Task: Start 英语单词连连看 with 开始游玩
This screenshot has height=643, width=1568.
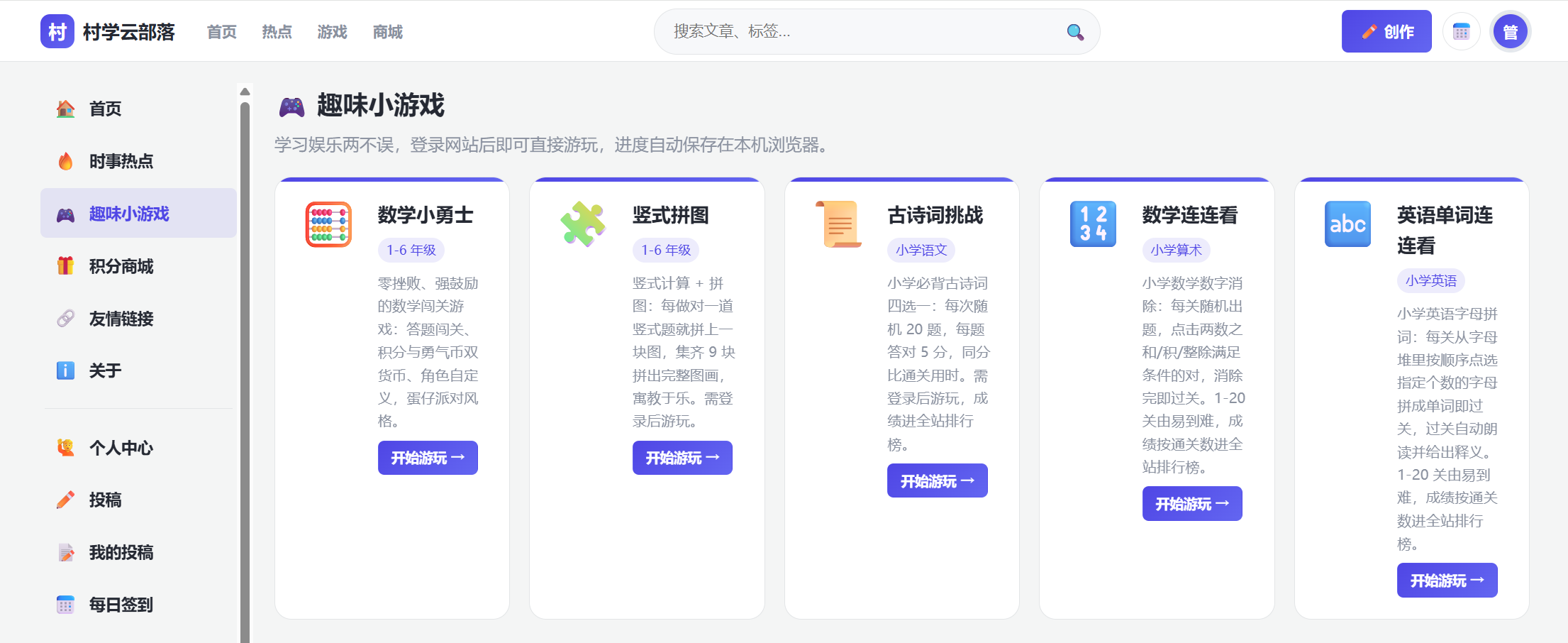Action: tap(1447, 580)
